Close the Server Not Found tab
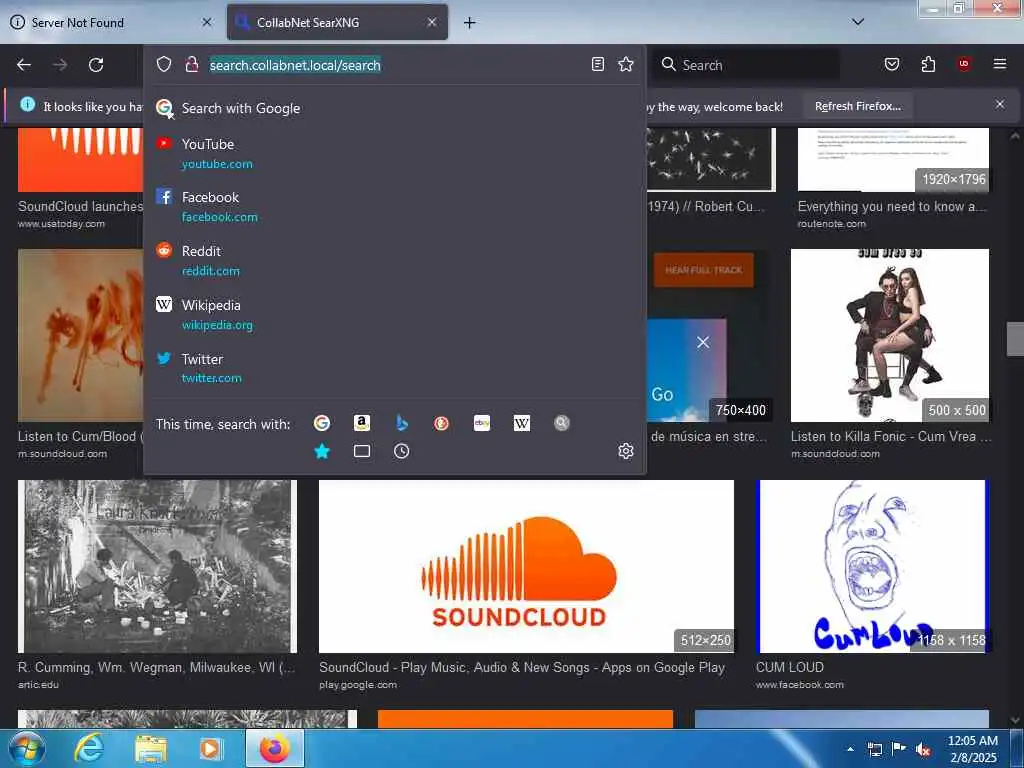The image size is (1024, 768). (207, 22)
